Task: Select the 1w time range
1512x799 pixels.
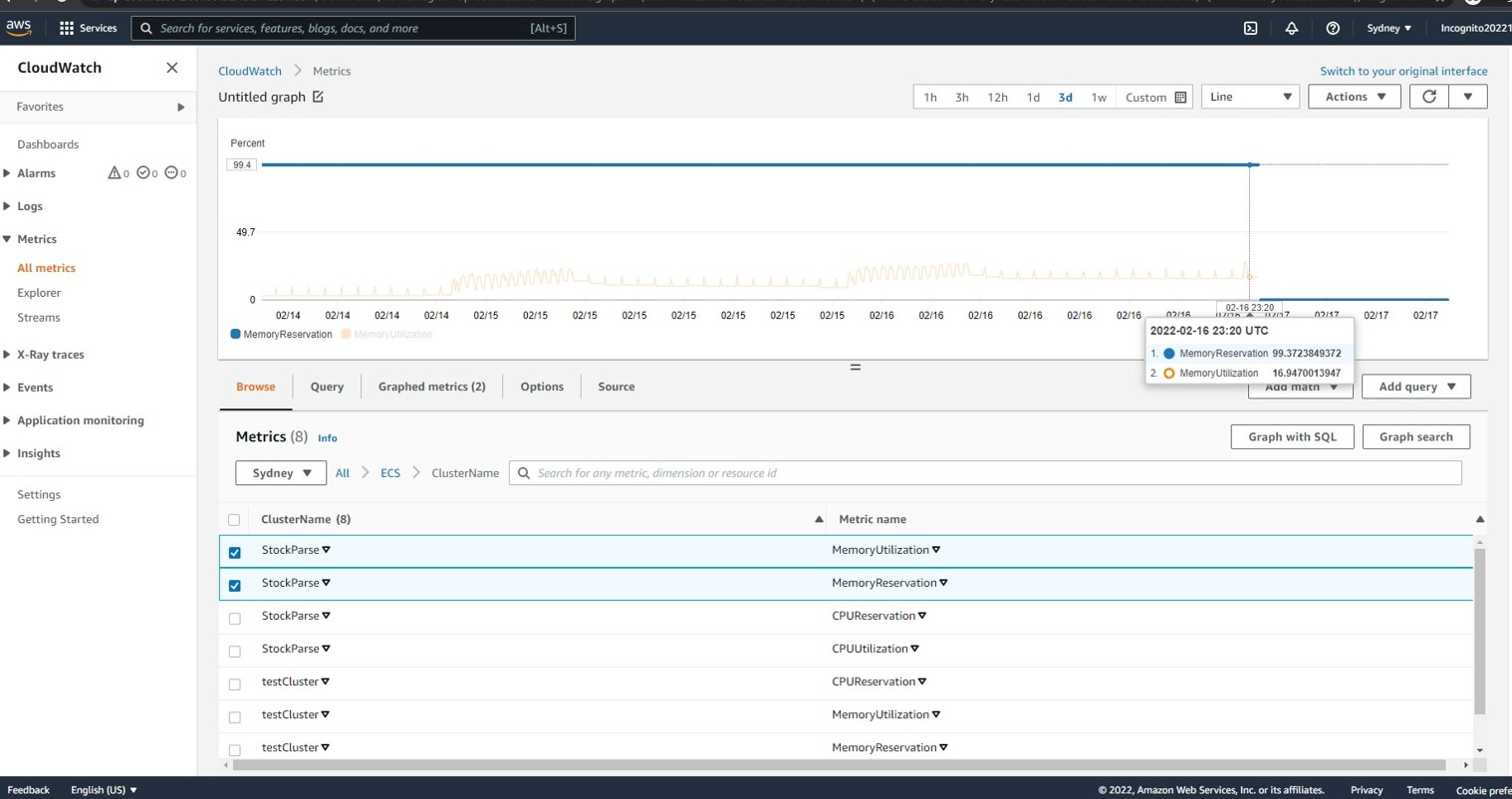Action: tap(1099, 98)
